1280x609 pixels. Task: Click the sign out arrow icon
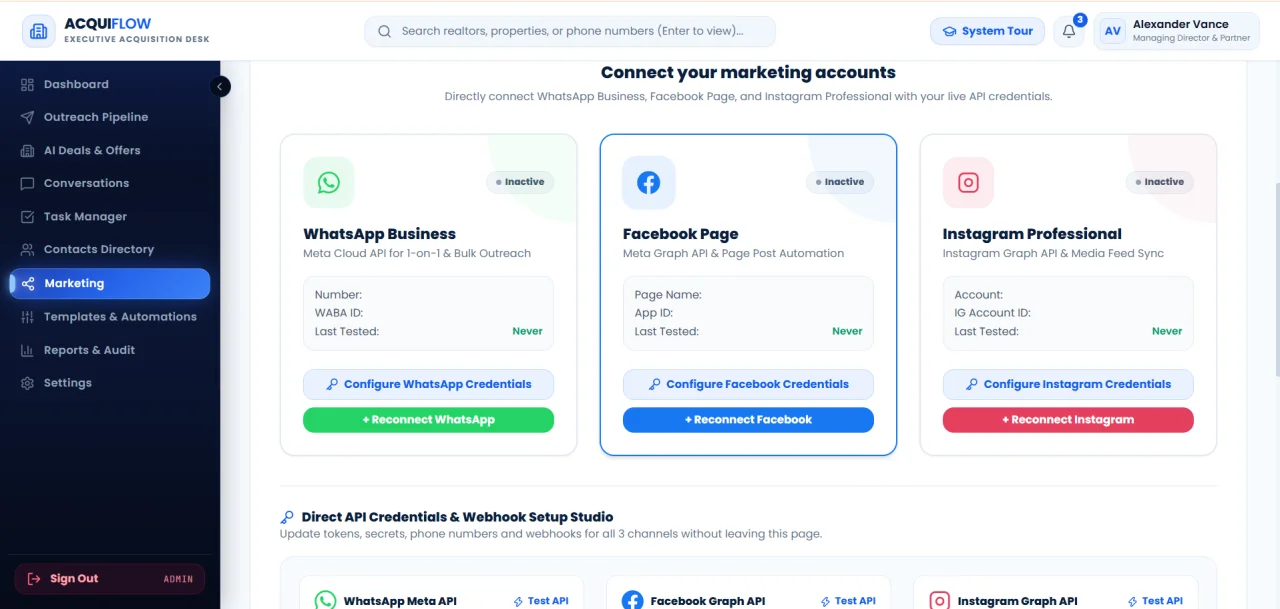tap(34, 579)
